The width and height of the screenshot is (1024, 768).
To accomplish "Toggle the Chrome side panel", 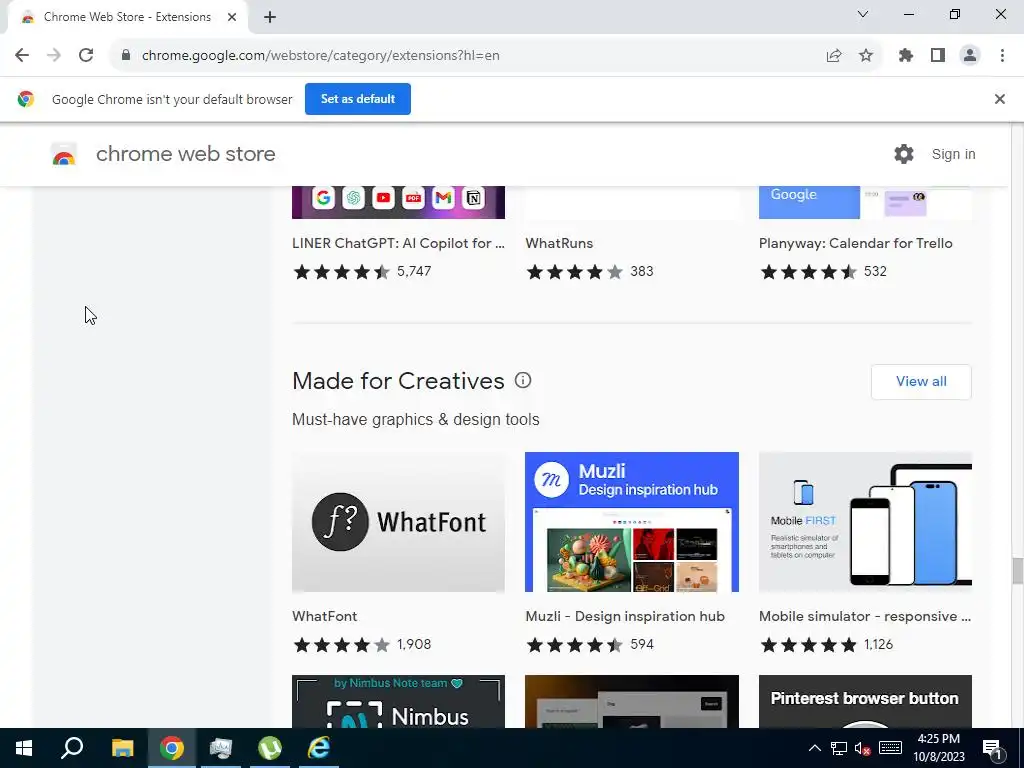I will pos(938,56).
